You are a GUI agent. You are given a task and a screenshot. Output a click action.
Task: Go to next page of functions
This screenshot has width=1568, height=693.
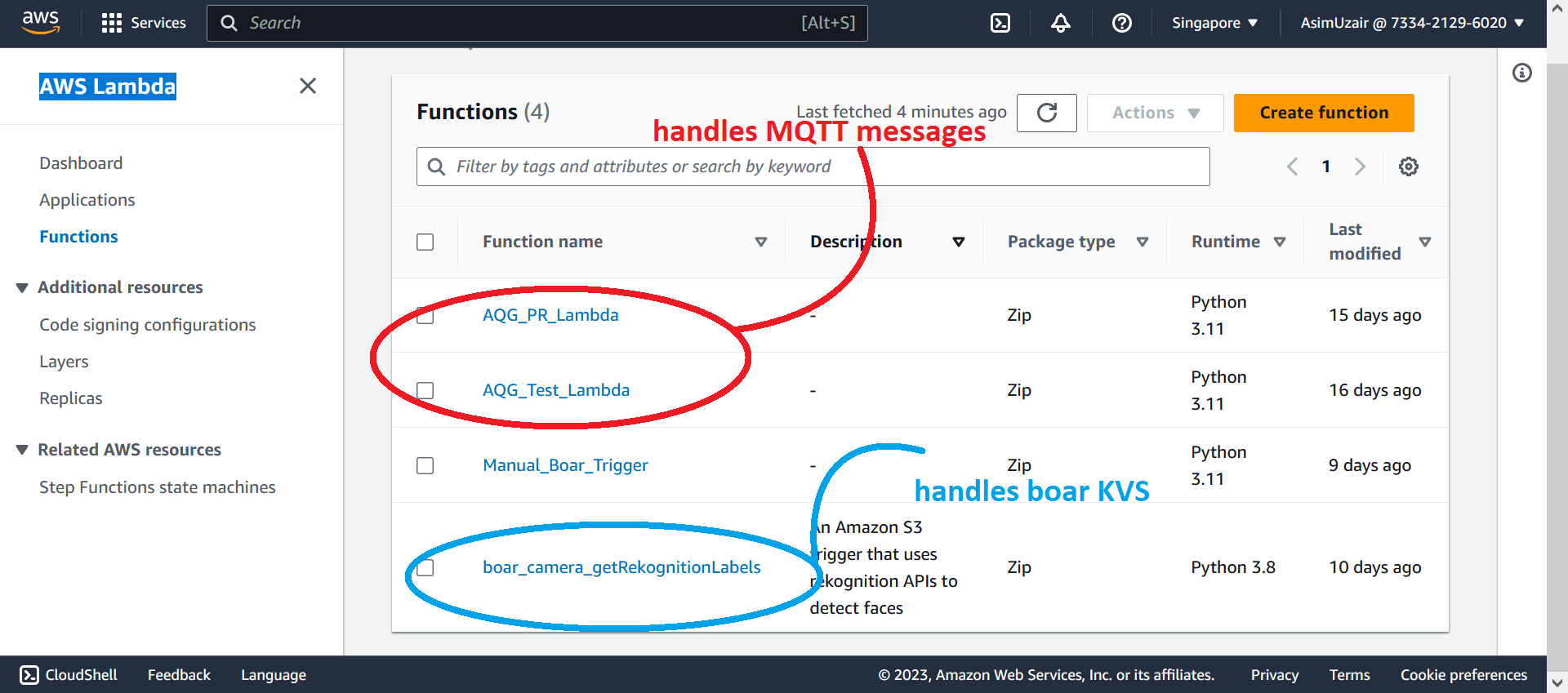[1360, 167]
